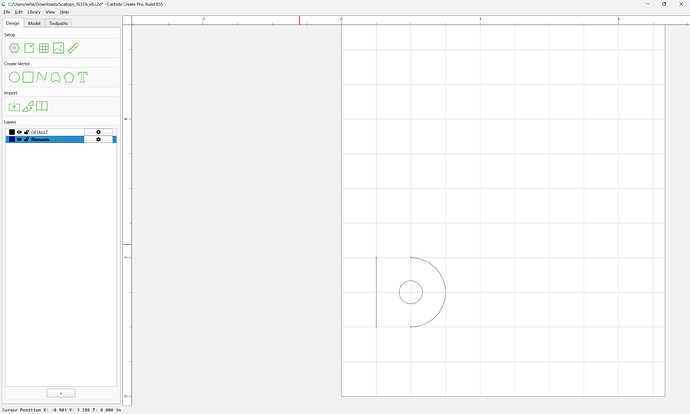This screenshot has width=690, height=414.
Task: Choose the Text creation tool
Action: pyautogui.click(x=82, y=77)
